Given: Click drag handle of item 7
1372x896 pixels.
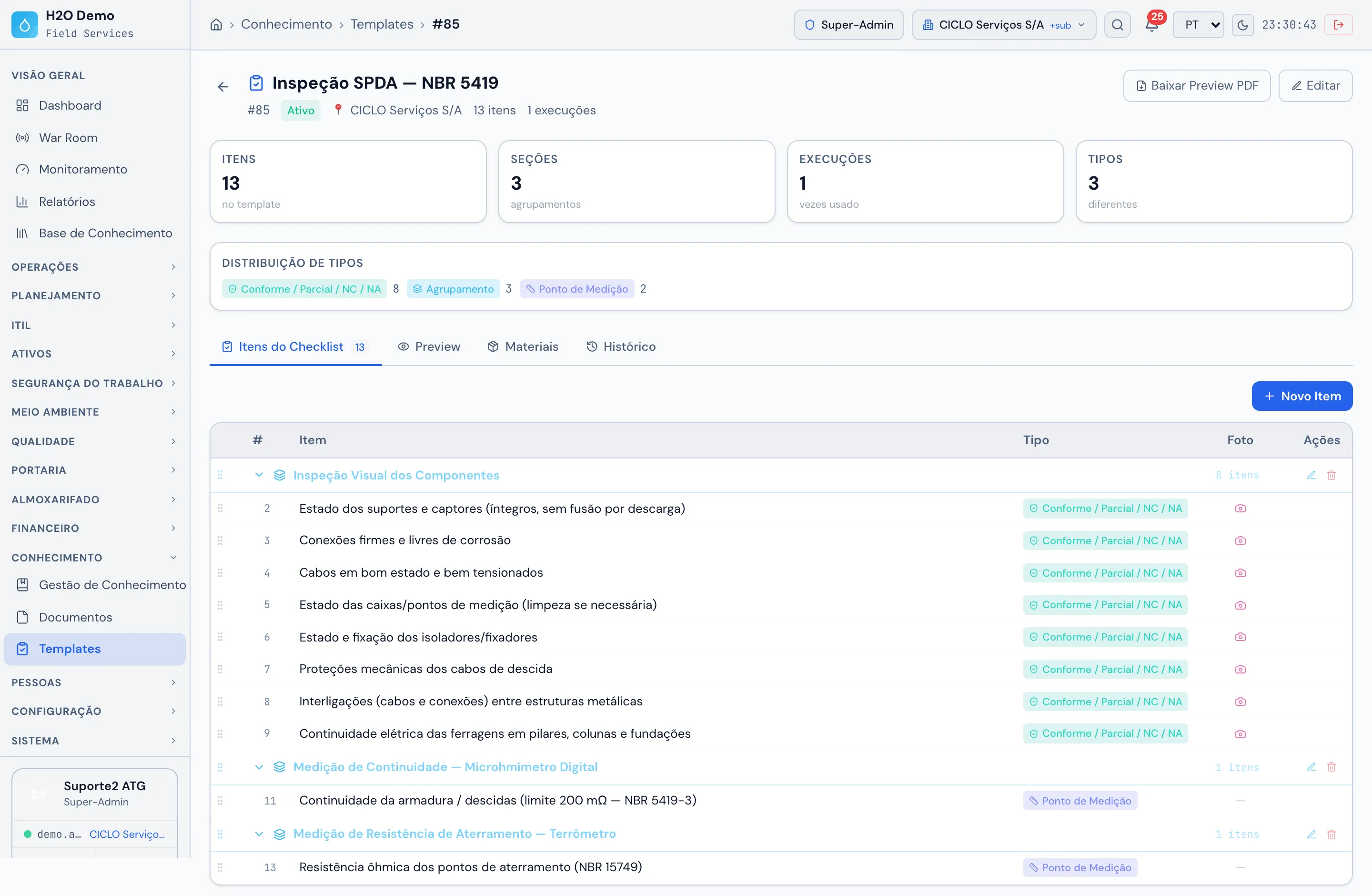Looking at the screenshot, I should pyautogui.click(x=220, y=670).
